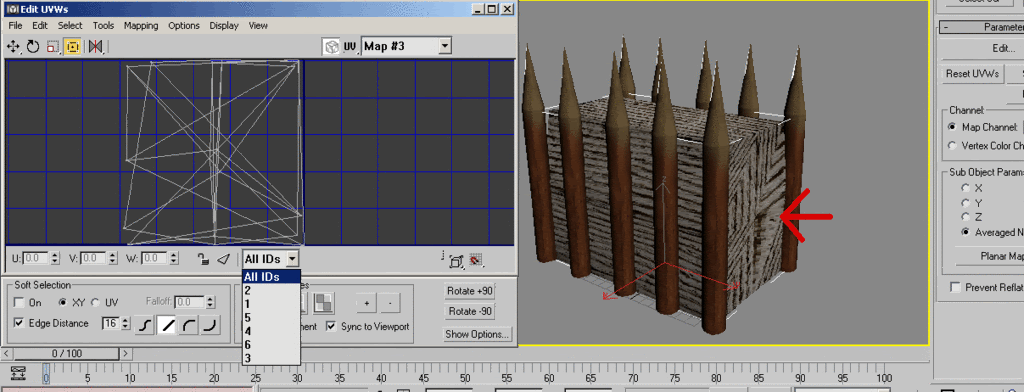
Task: Open the File menu
Action: tap(16, 25)
